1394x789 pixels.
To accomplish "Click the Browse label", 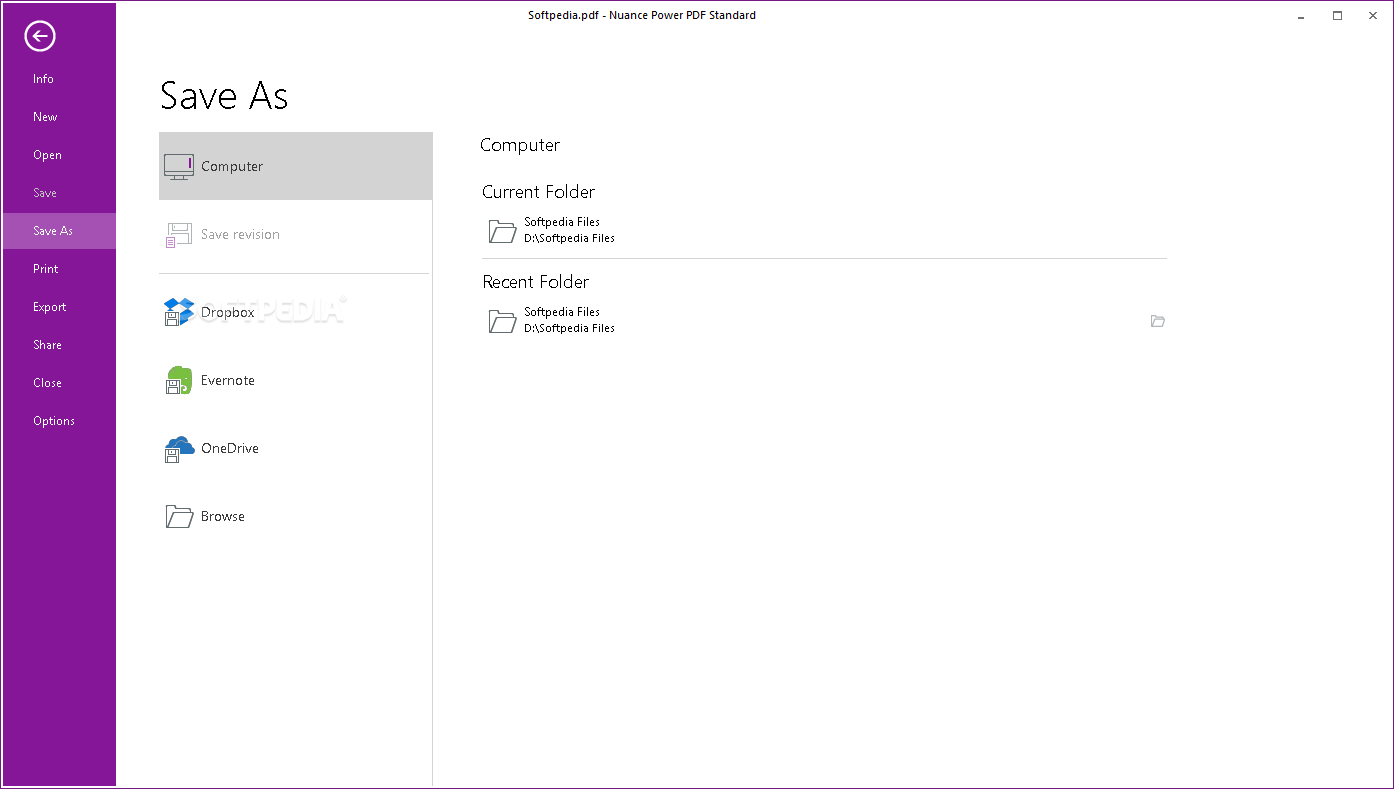I will coord(223,517).
